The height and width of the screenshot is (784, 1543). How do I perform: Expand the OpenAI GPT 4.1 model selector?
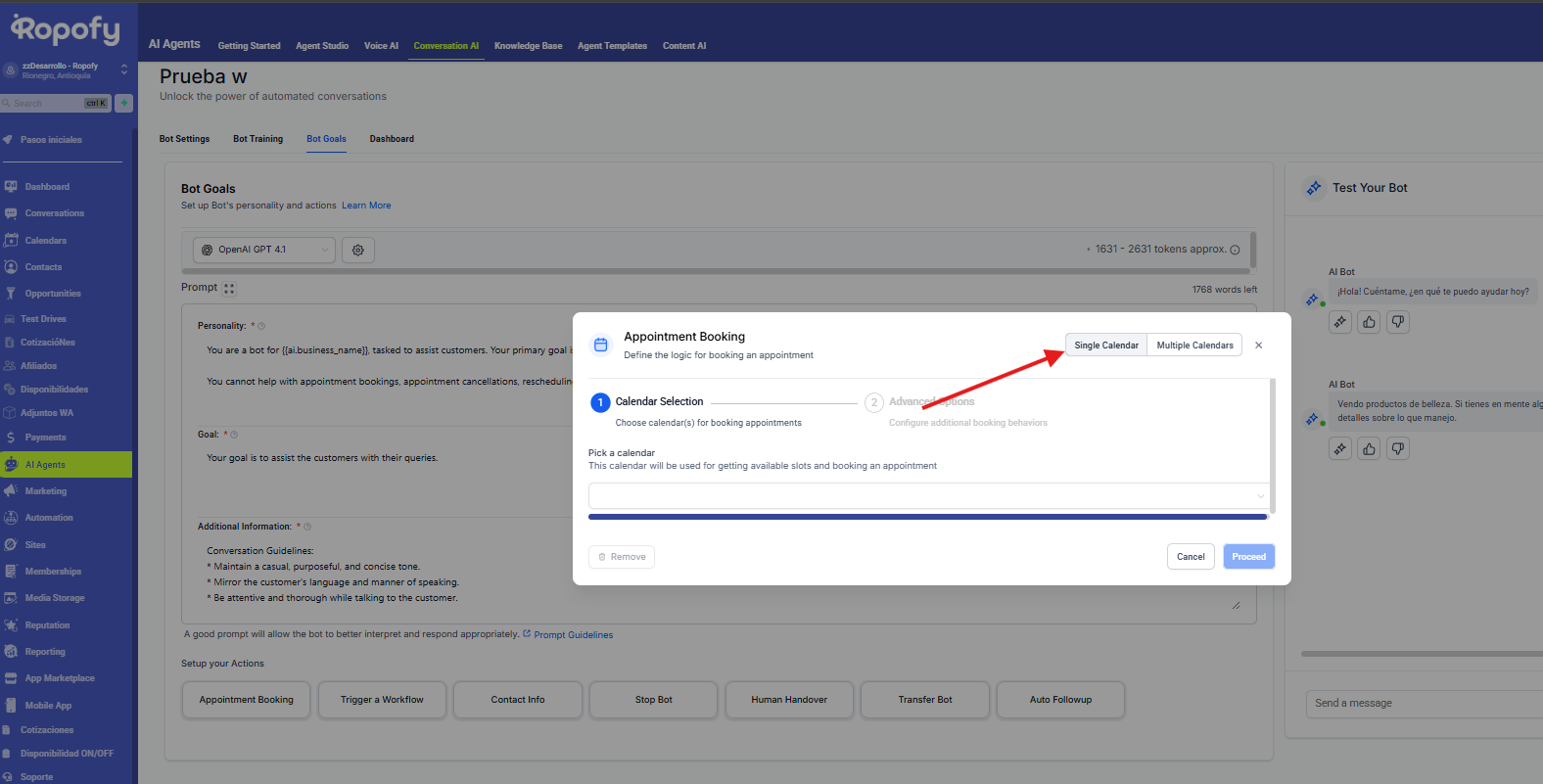point(263,250)
